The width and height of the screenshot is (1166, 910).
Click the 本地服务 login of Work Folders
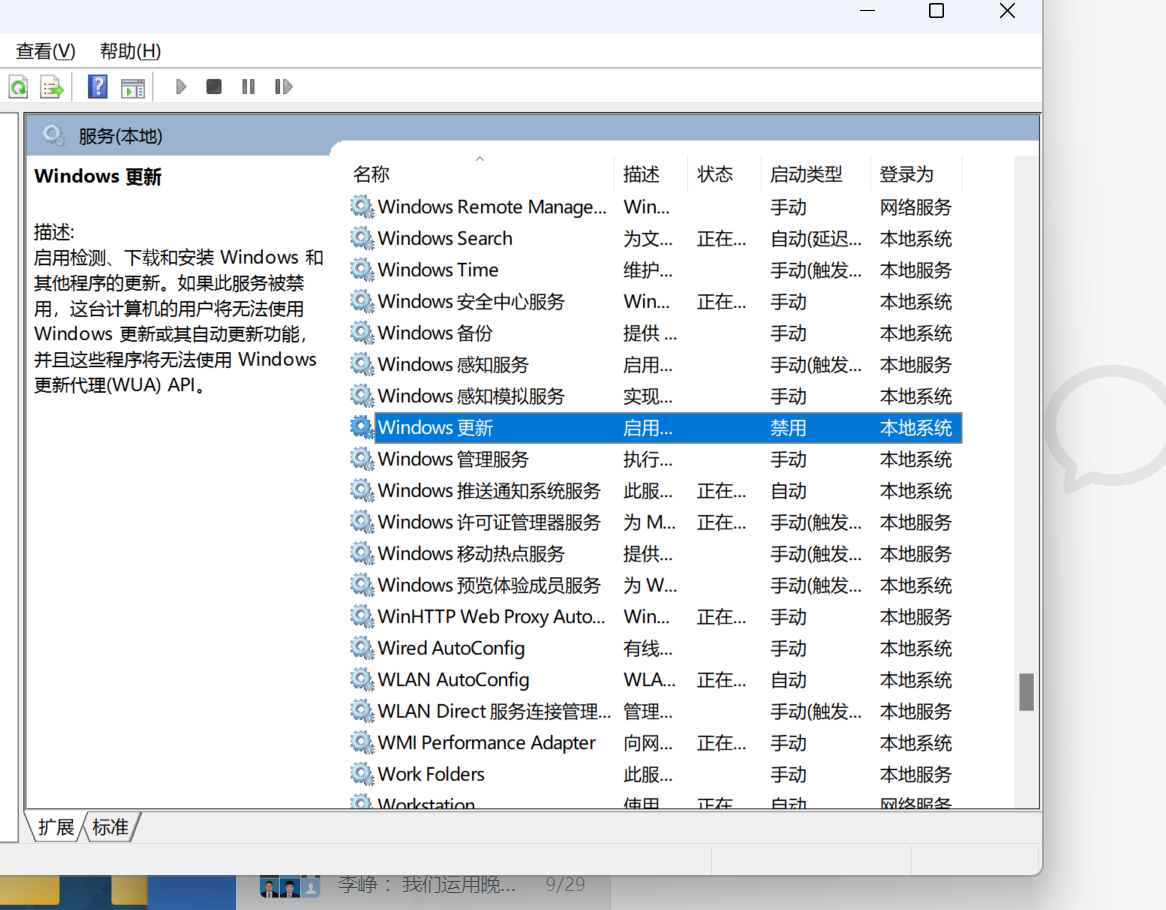coord(915,774)
